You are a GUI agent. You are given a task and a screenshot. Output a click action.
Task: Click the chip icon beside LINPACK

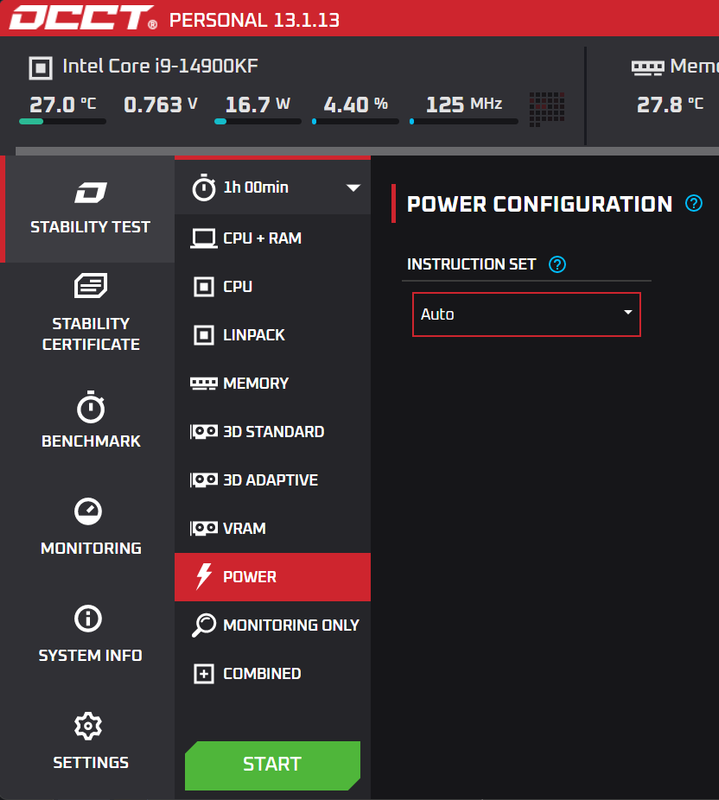[204, 335]
